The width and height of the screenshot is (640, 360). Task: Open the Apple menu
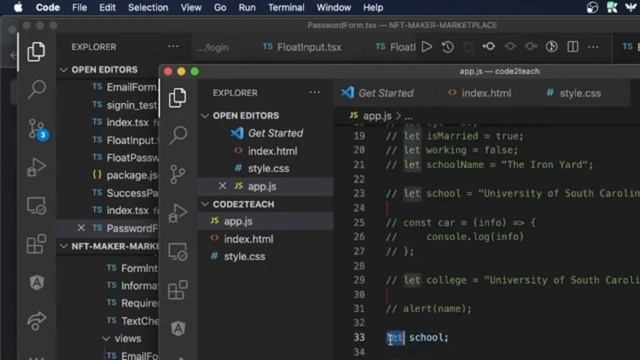[18, 7]
